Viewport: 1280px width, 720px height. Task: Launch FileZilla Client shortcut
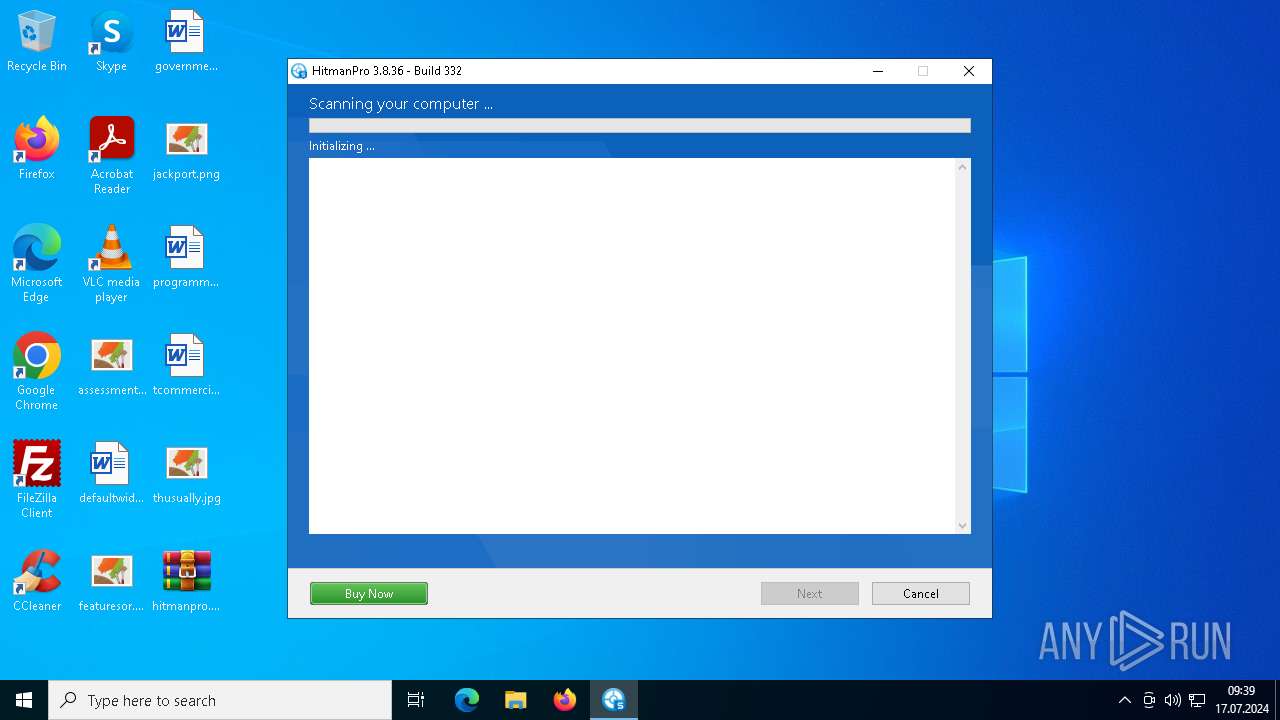37,480
